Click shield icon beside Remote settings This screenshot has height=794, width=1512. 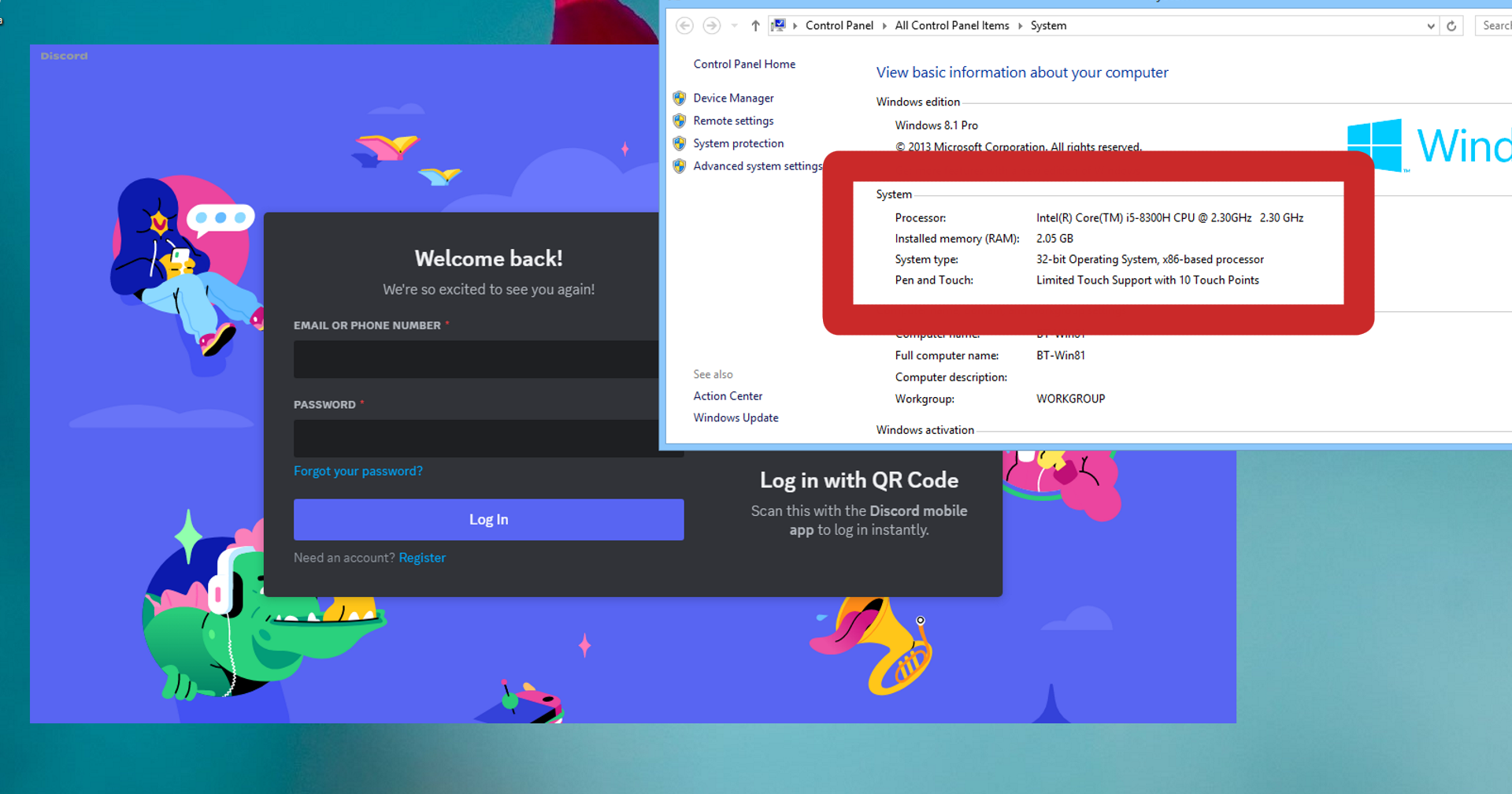point(680,121)
